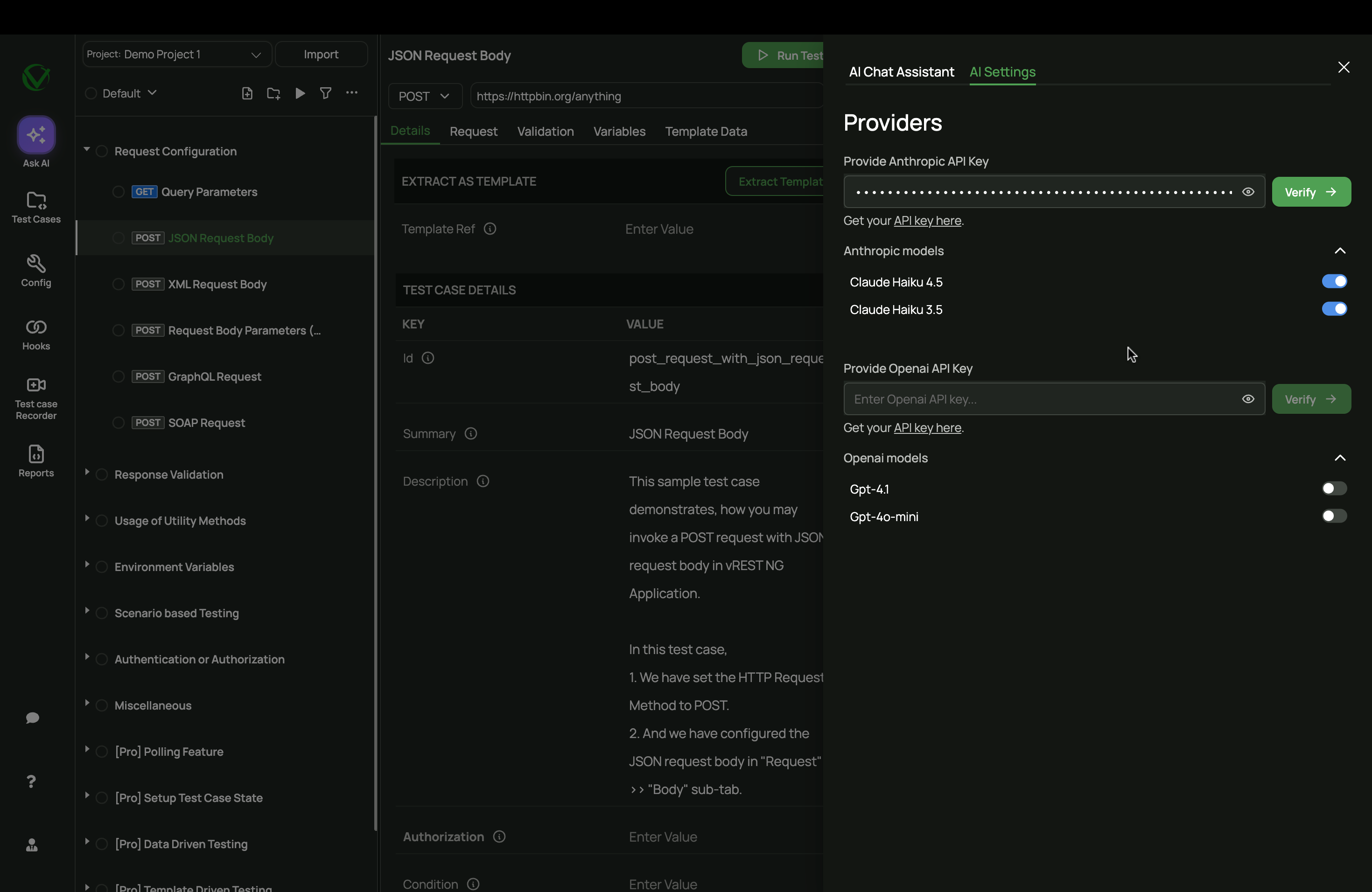Disable the Claude Haiku 4.5 toggle

(1334, 281)
